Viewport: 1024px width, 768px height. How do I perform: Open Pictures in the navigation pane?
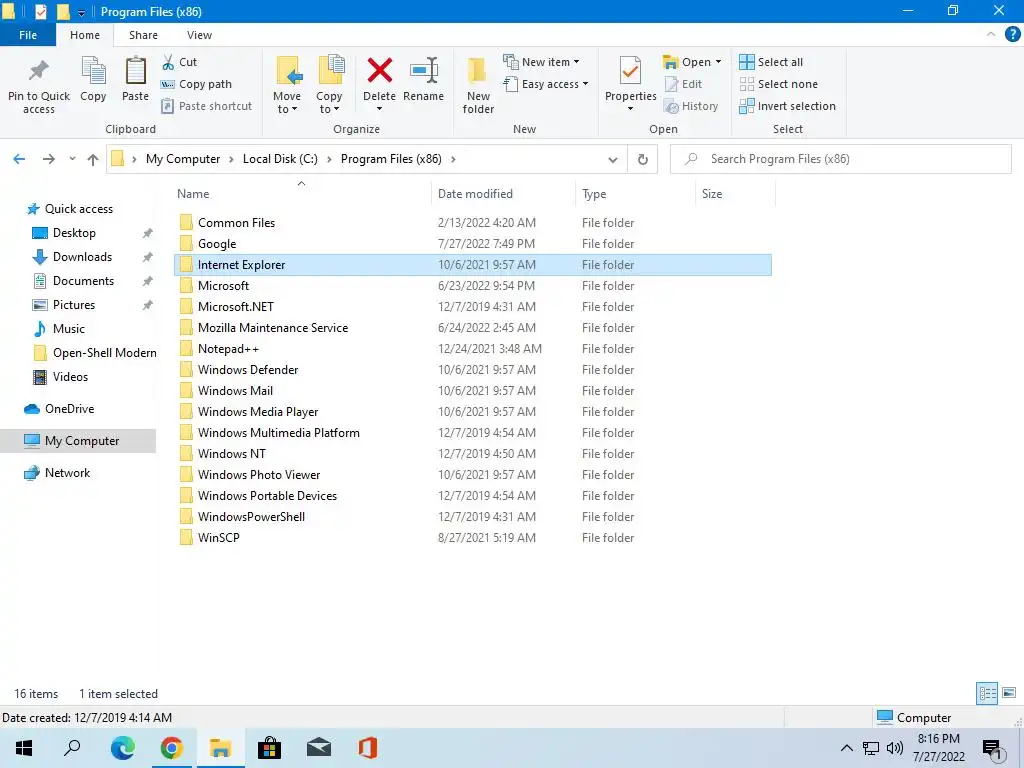pyautogui.click(x=73, y=305)
